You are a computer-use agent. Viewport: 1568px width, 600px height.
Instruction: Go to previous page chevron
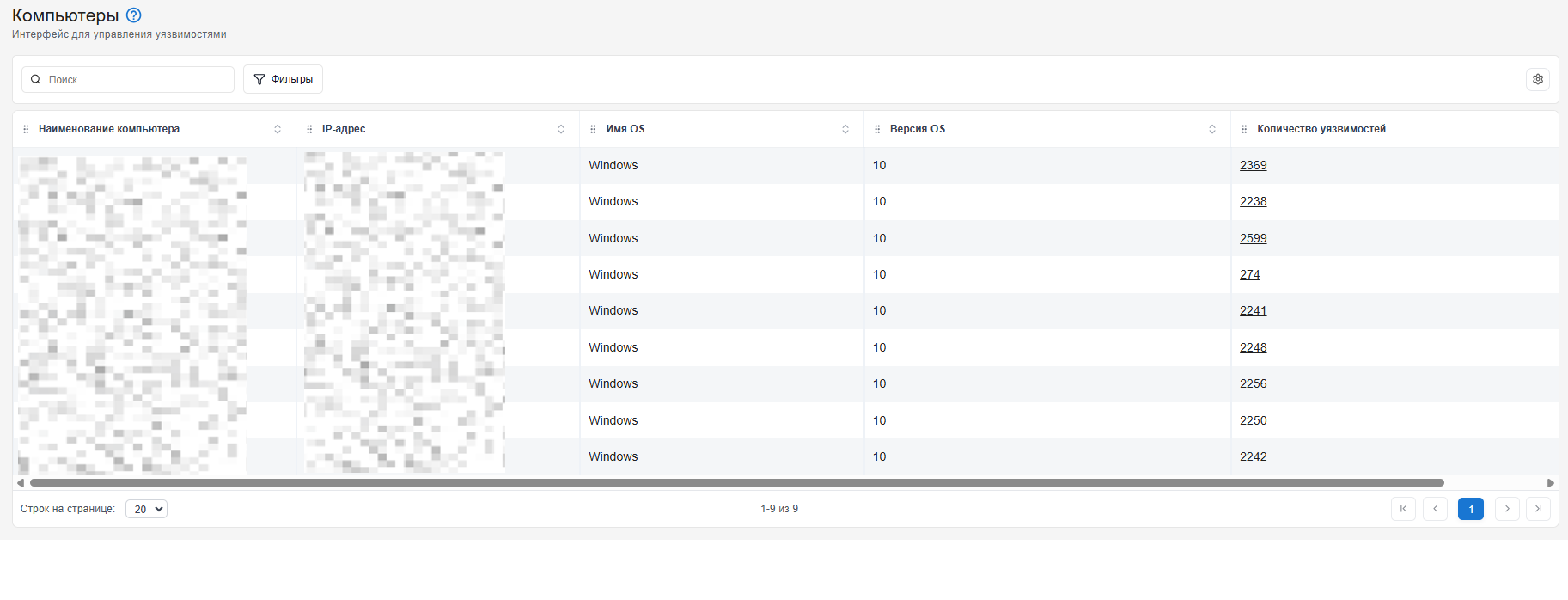pyautogui.click(x=1435, y=509)
